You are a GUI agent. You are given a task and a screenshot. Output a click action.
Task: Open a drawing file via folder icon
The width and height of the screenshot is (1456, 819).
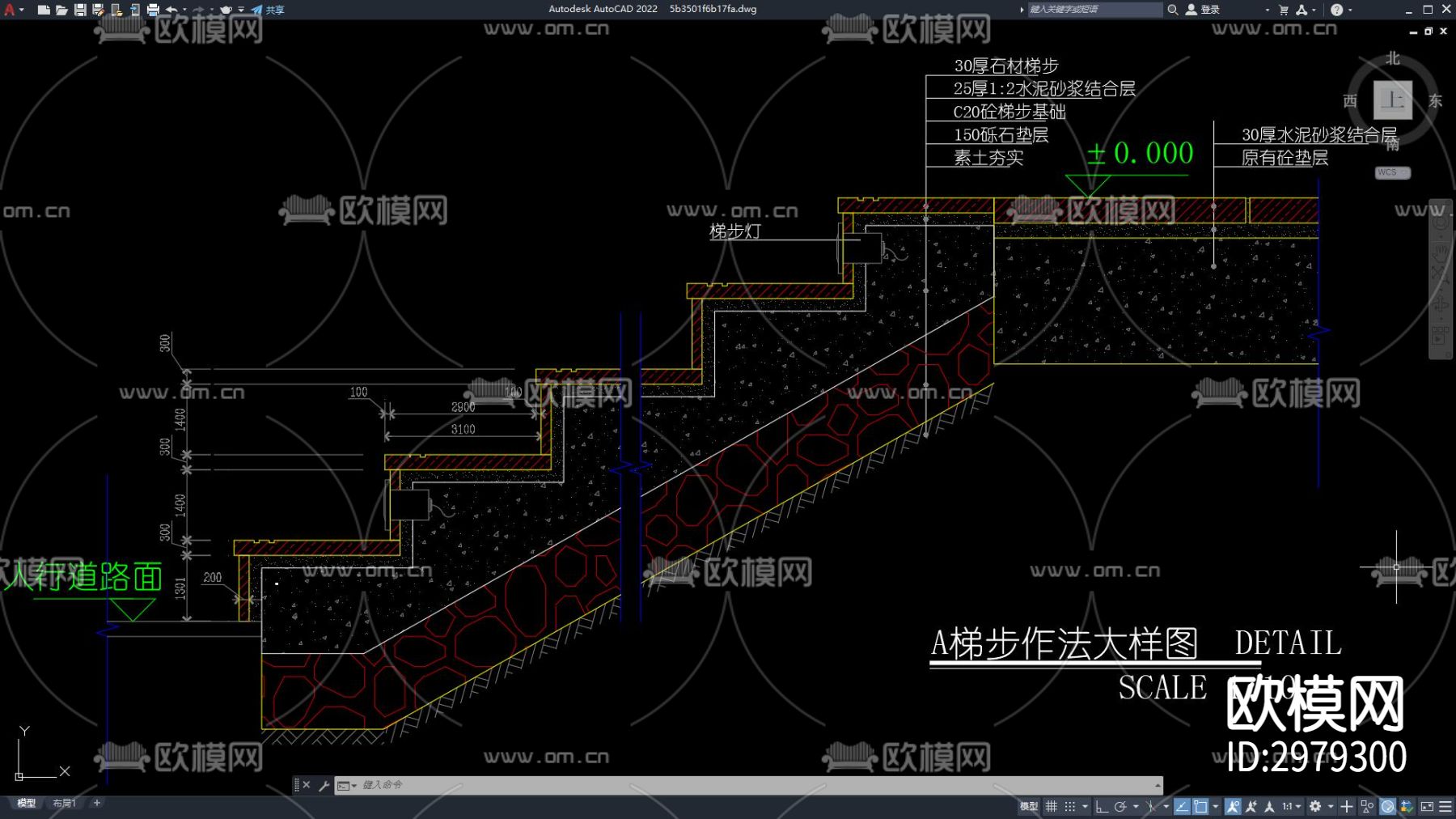click(x=61, y=10)
